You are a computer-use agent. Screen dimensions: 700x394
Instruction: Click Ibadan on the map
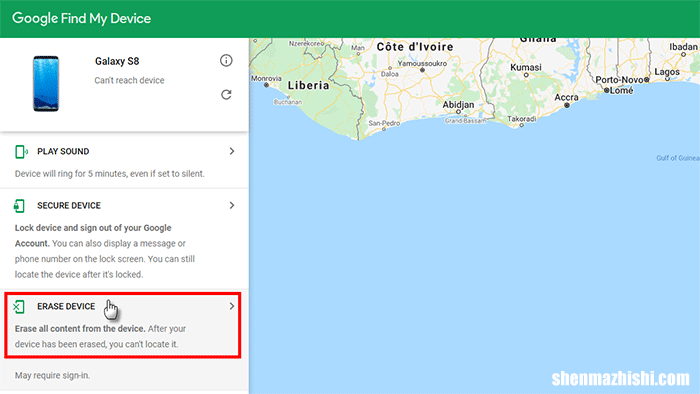click(683, 47)
